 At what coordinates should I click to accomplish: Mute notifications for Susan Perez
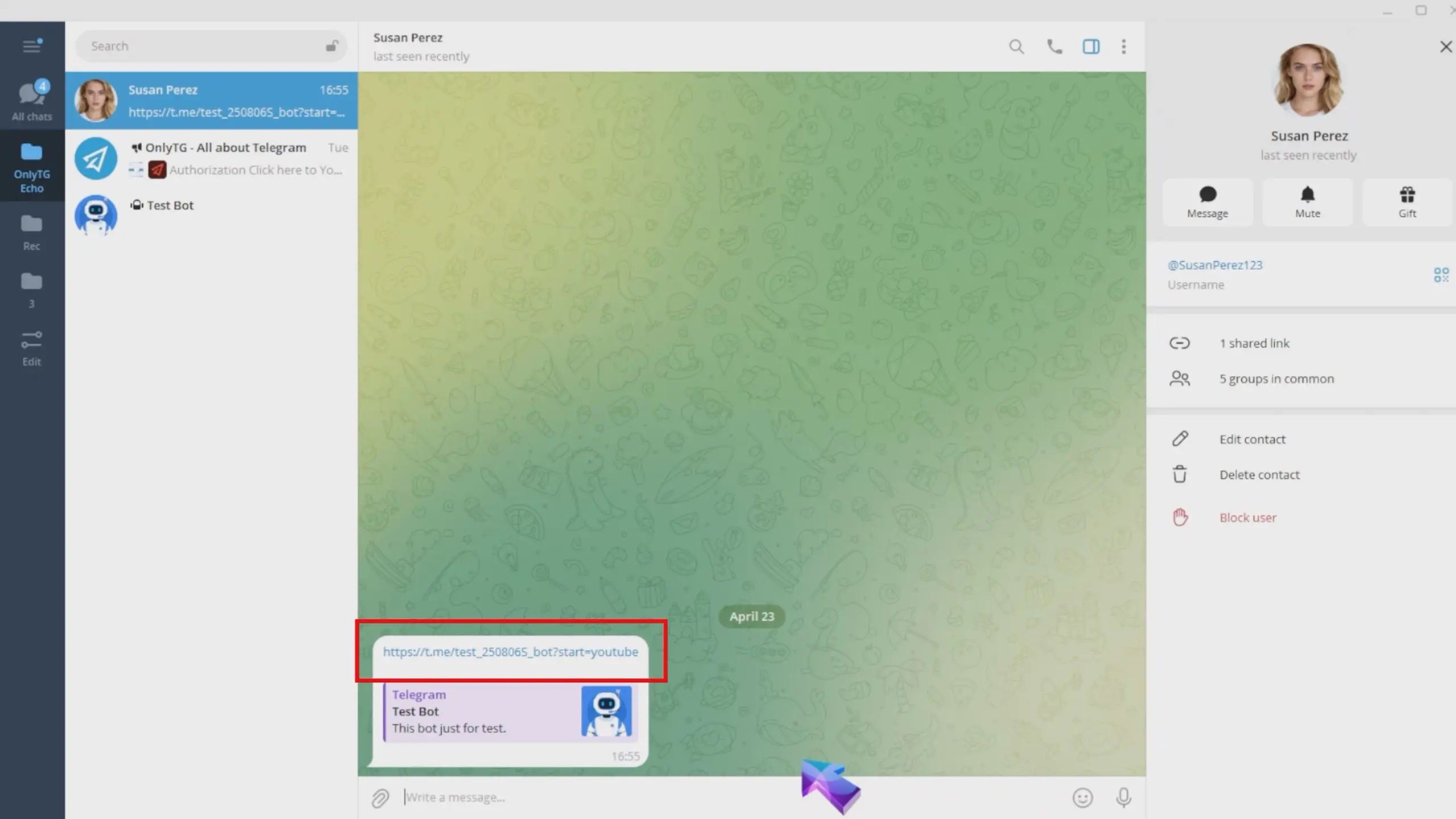coord(1307,202)
